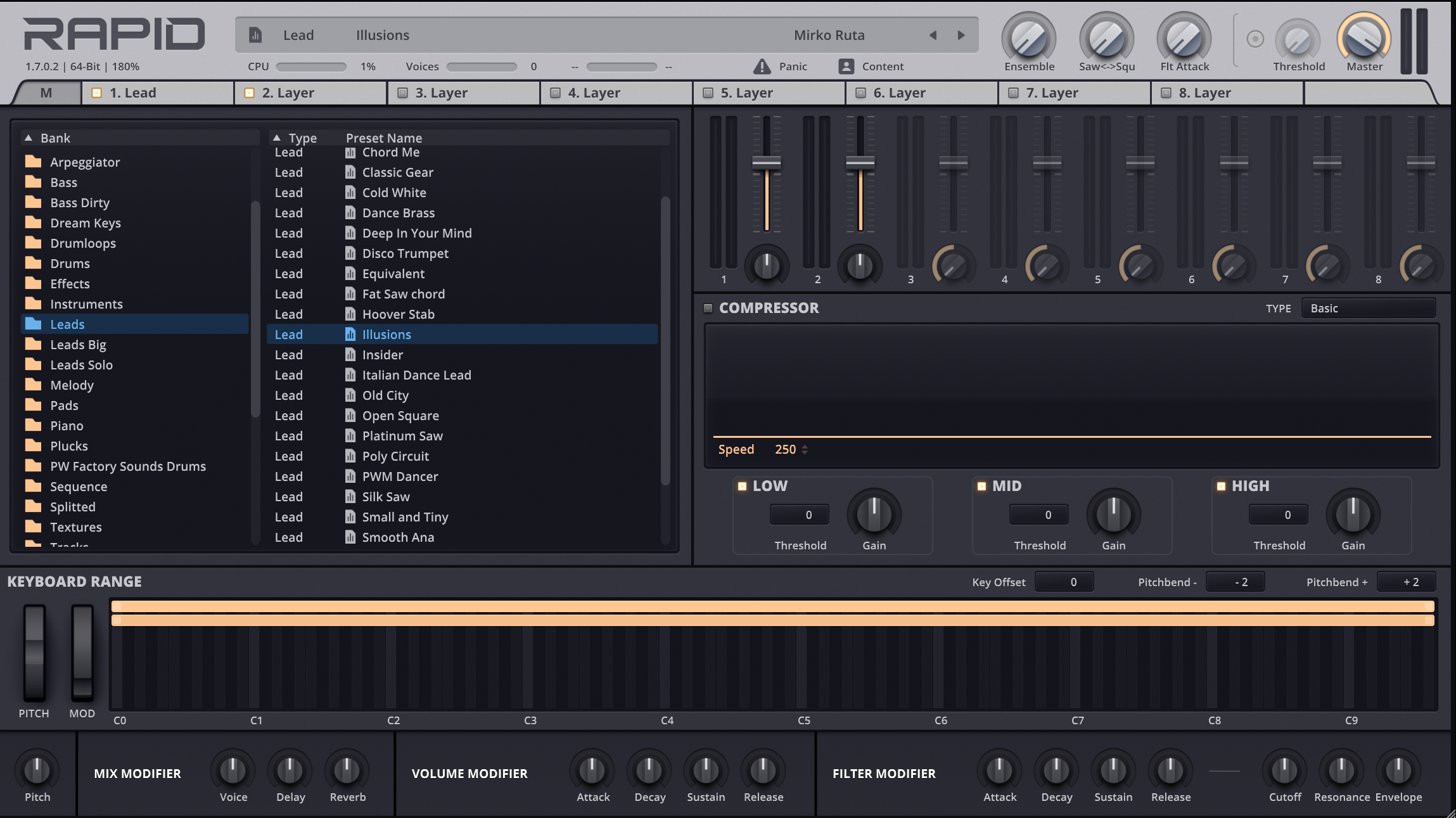This screenshot has height=818, width=1456.
Task: Select the Hoover Stab preset
Action: 463,314
